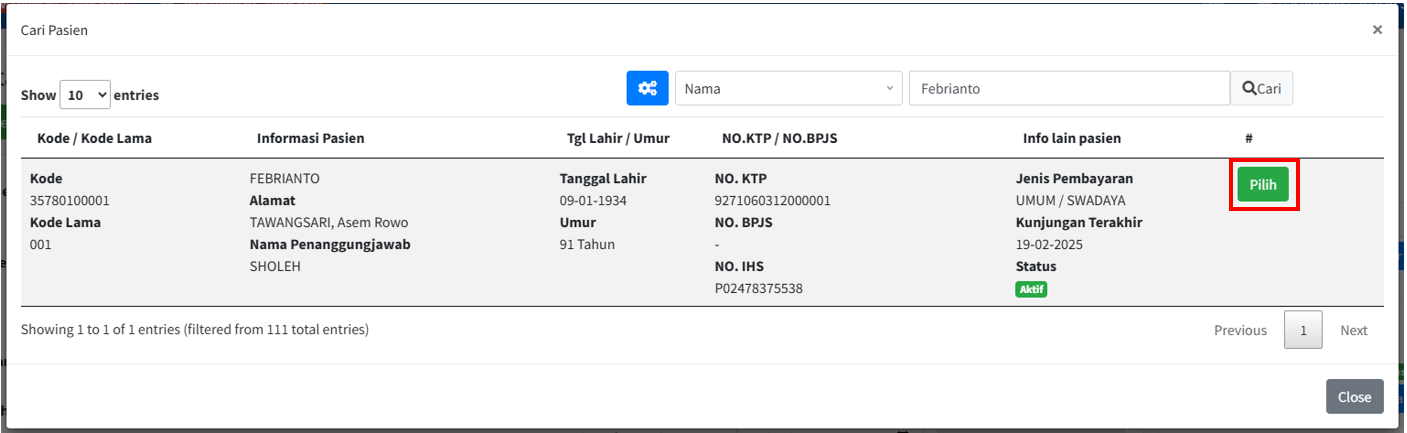Sort by Tgl Lahir / Umur column
The height and width of the screenshot is (433, 1407).
(x=617, y=138)
